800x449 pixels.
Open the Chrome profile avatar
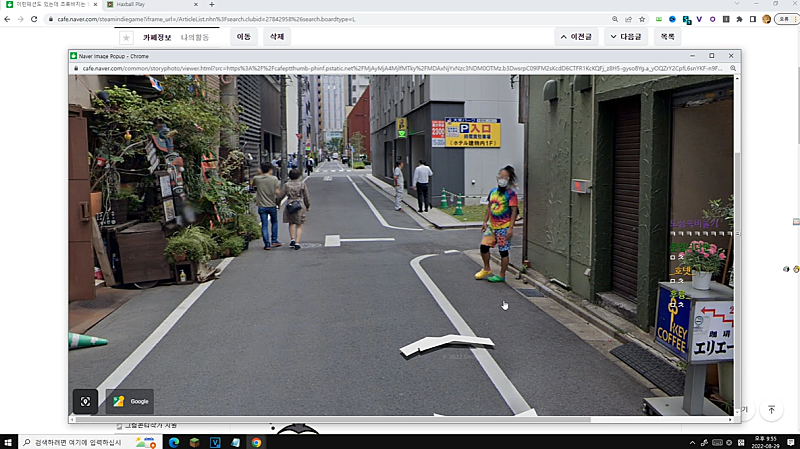pos(766,19)
